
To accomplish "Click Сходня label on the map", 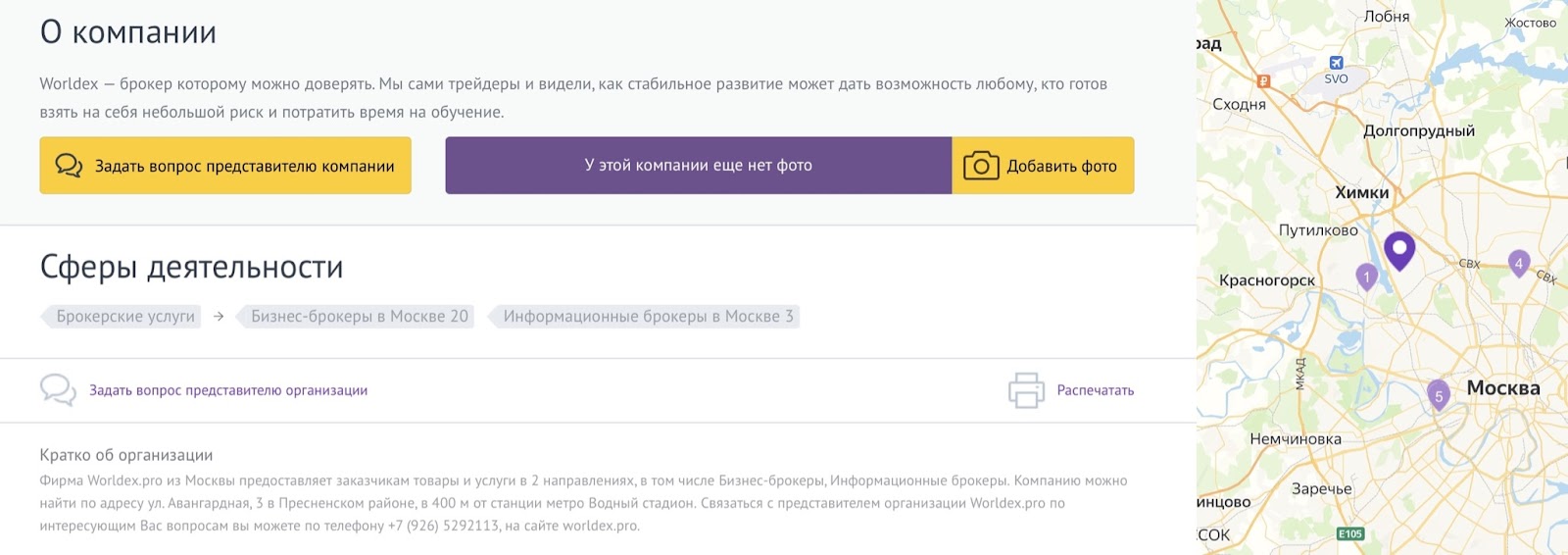I will (1239, 104).
